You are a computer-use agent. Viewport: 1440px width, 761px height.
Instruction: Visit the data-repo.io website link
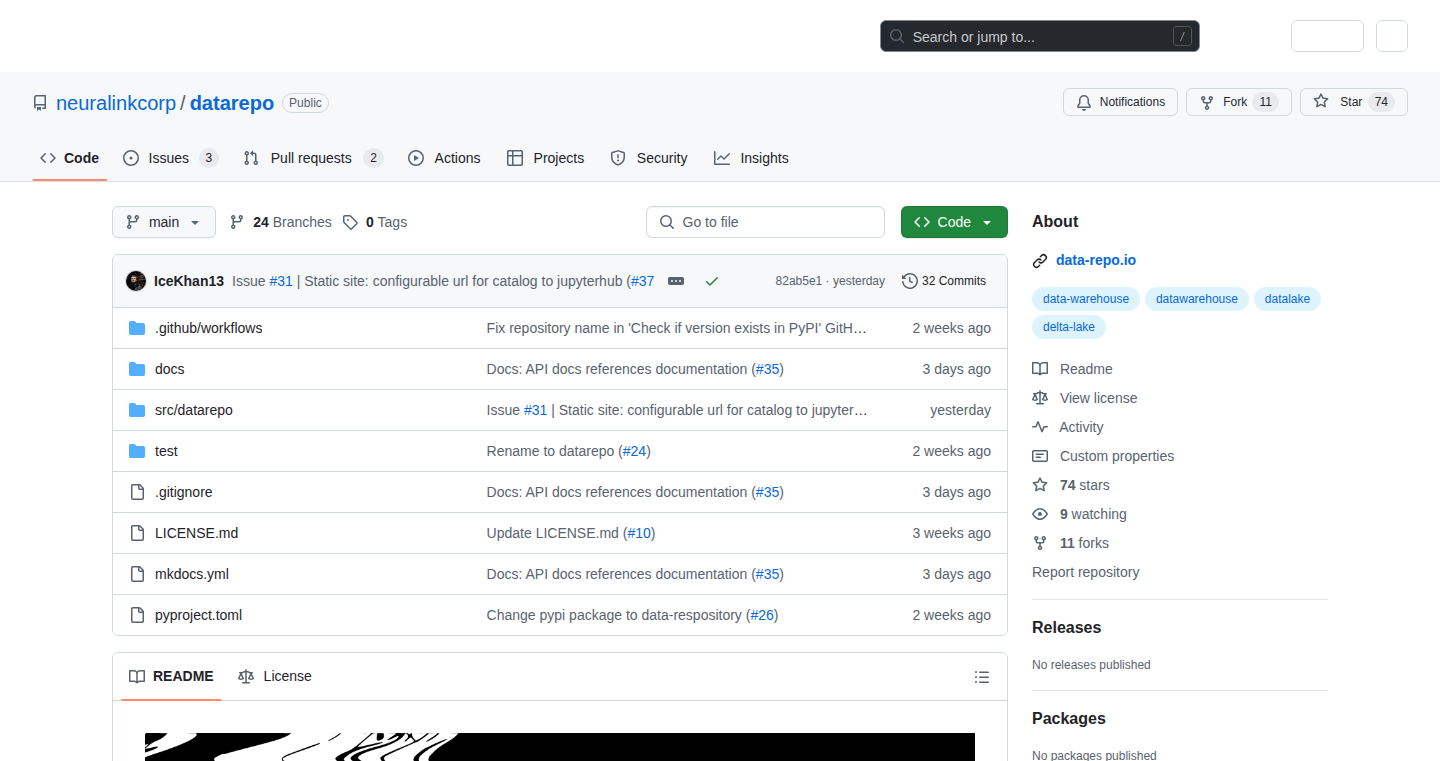pos(1096,261)
